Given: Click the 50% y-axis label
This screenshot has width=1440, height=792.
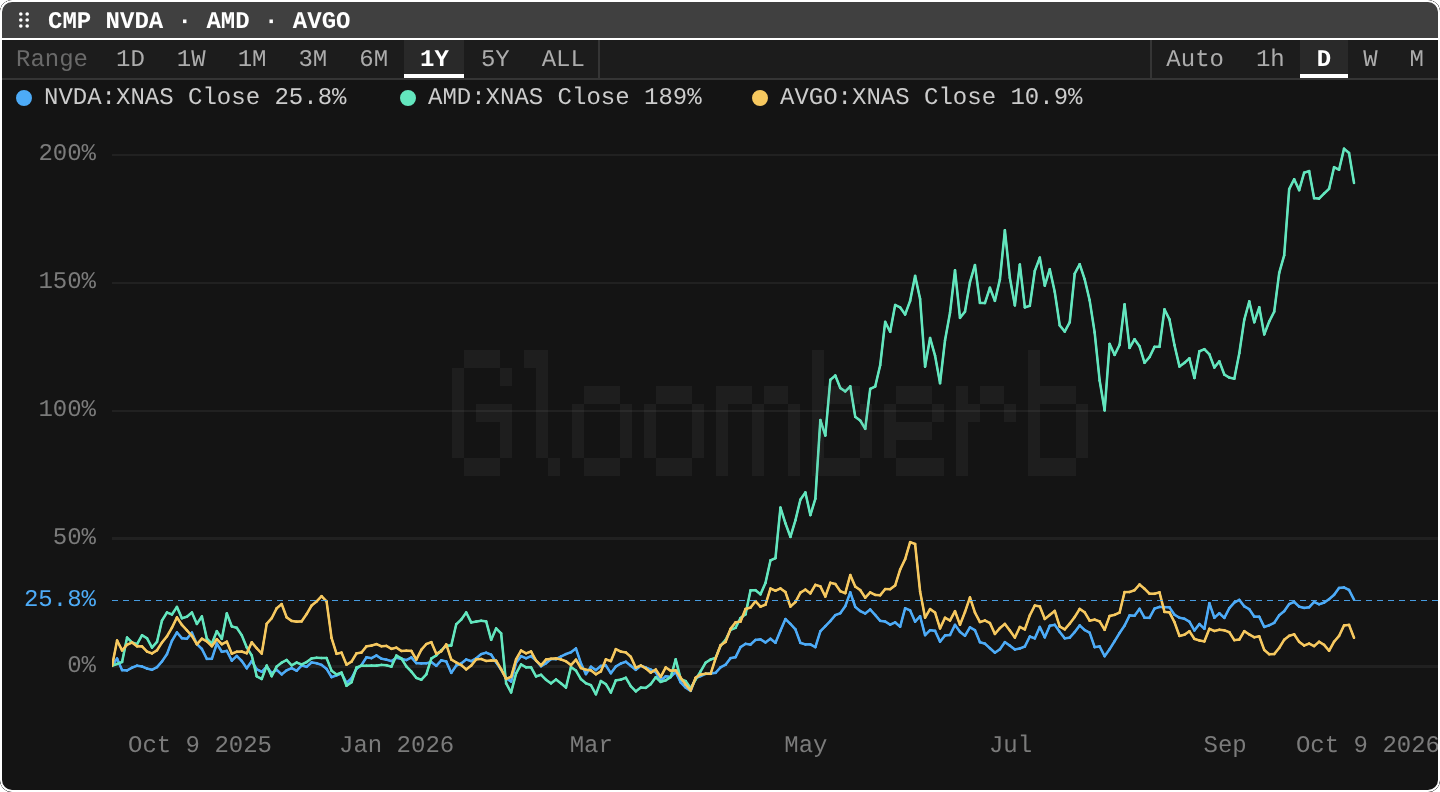Looking at the screenshot, I should (75, 538).
